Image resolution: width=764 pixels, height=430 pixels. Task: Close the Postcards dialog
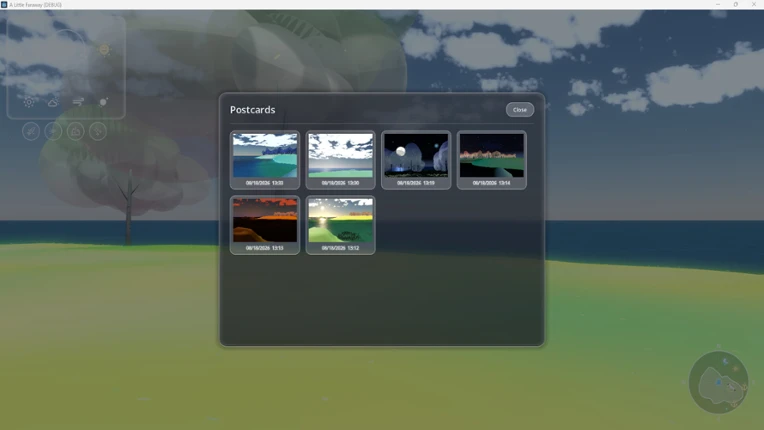[519, 110]
